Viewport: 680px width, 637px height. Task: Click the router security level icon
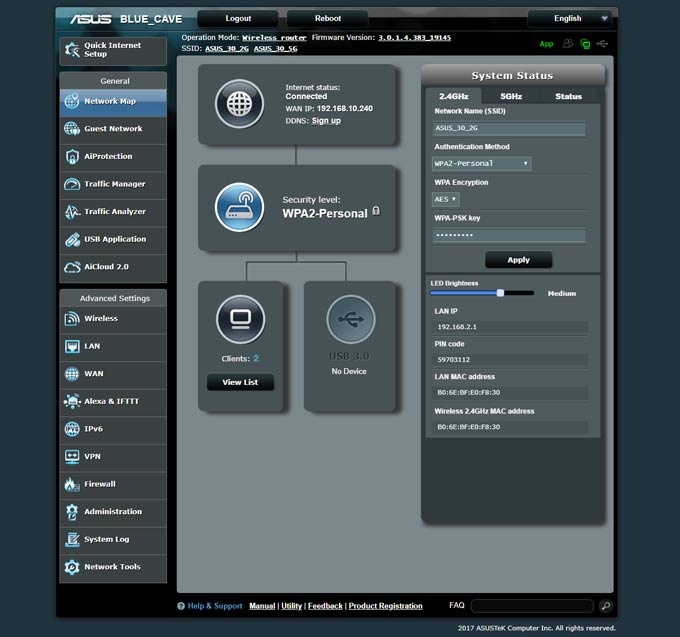pos(239,207)
